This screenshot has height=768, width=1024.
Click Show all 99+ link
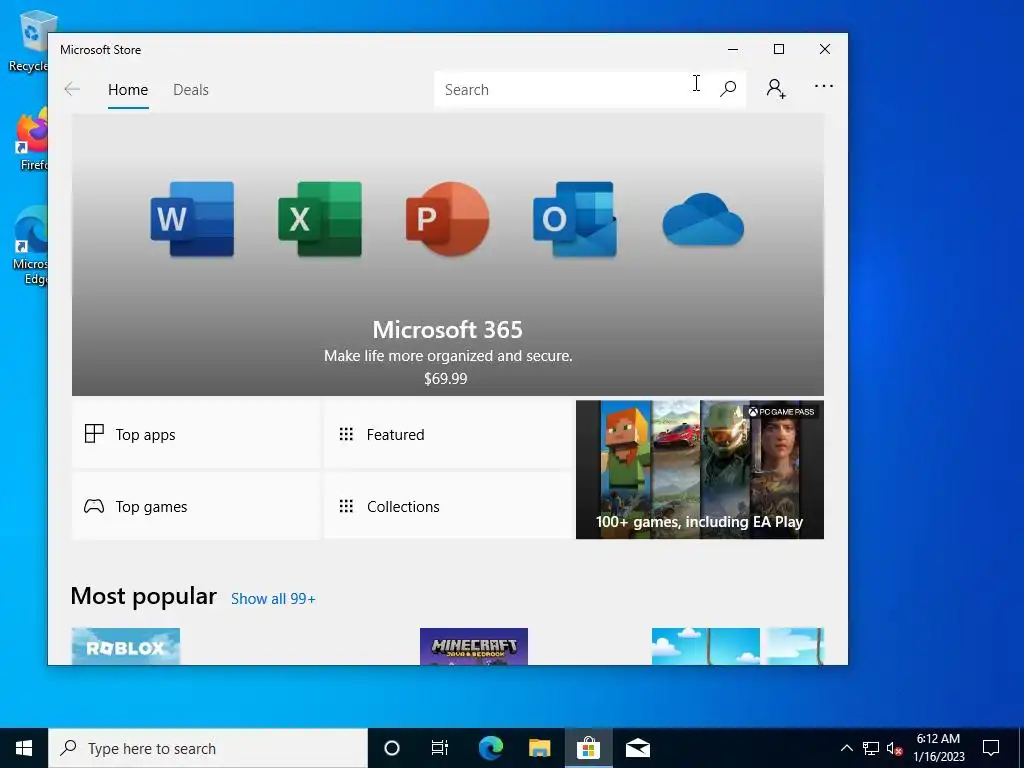pos(273,599)
